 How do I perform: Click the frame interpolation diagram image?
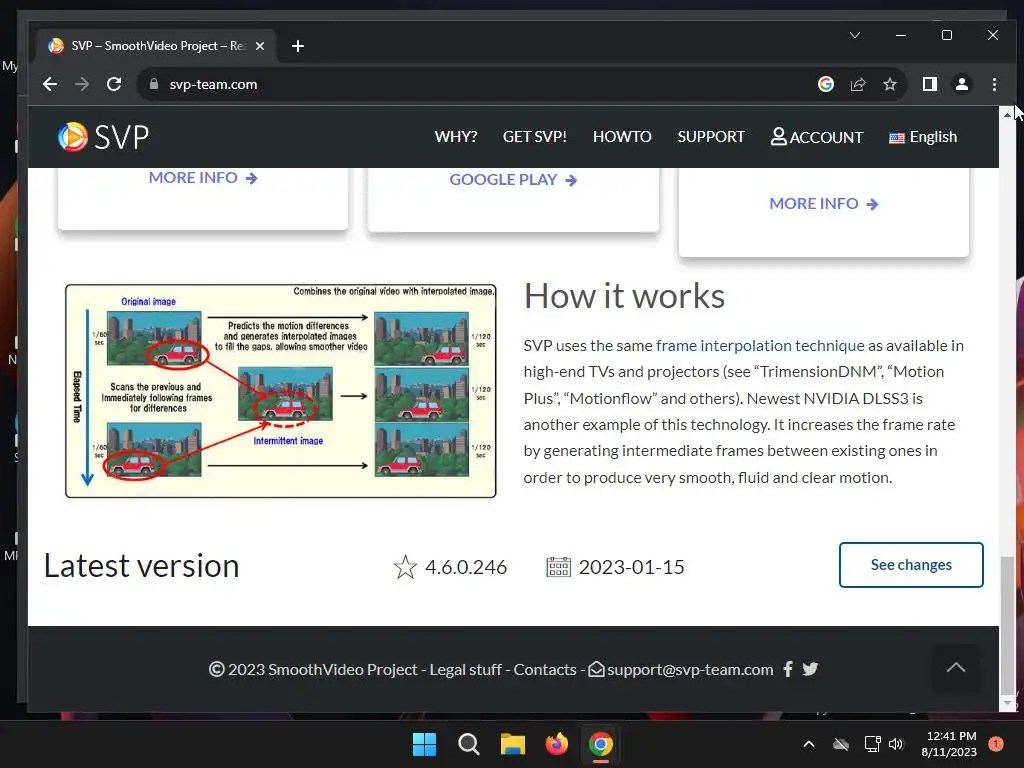point(281,391)
